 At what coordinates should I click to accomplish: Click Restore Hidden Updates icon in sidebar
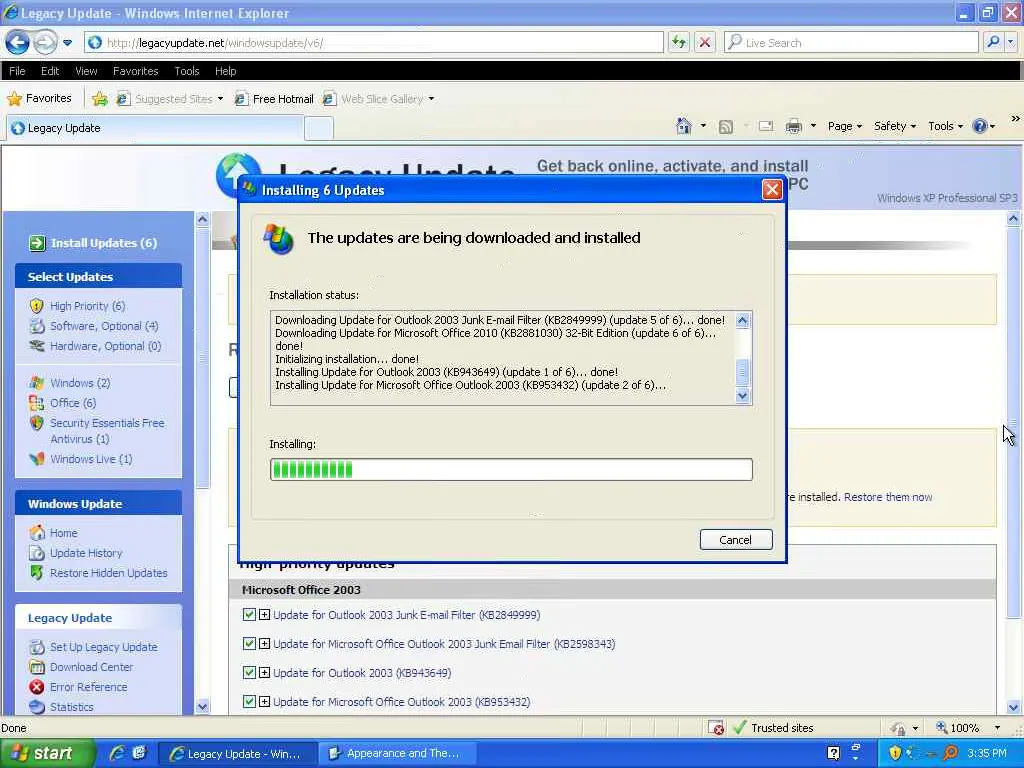click(37, 573)
